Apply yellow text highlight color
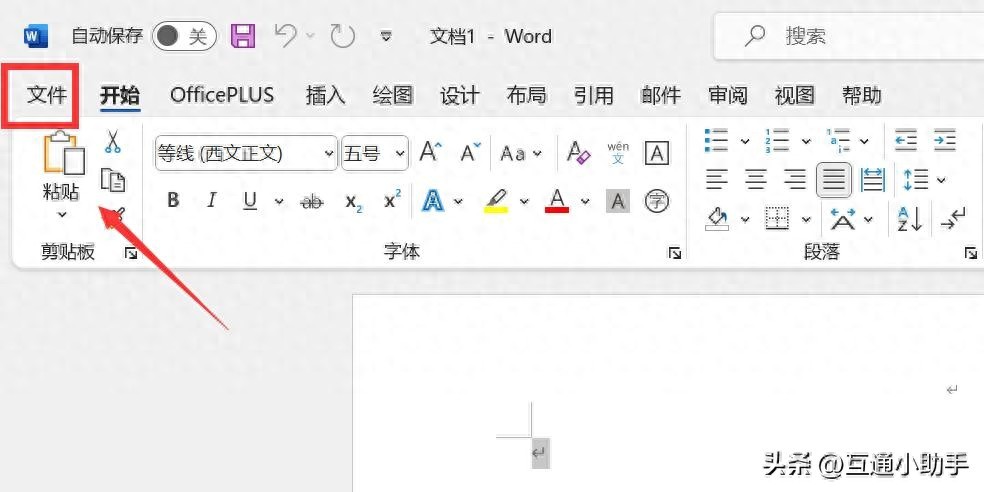This screenshot has height=492, width=984. pos(496,201)
